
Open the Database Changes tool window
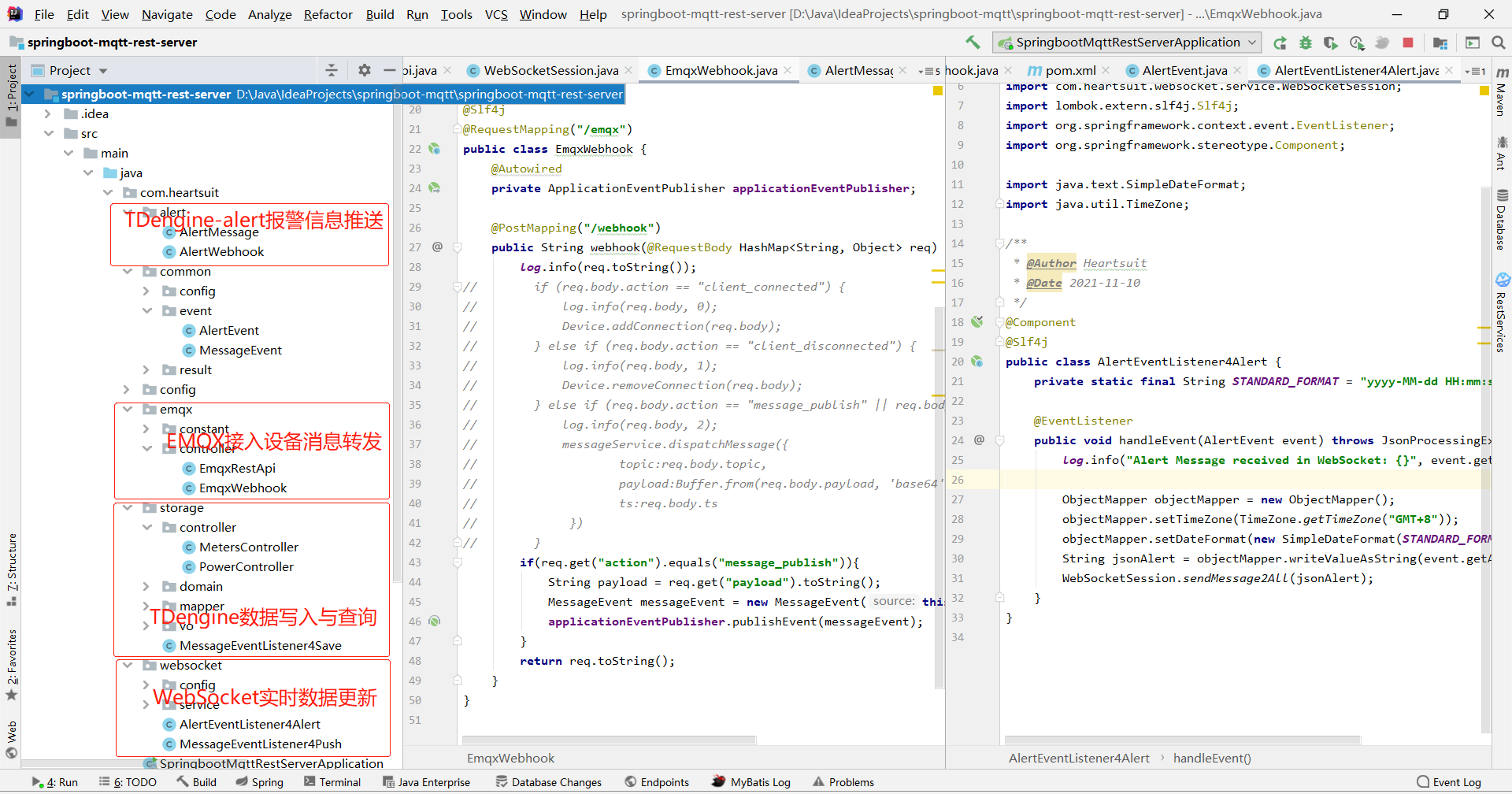(x=549, y=782)
